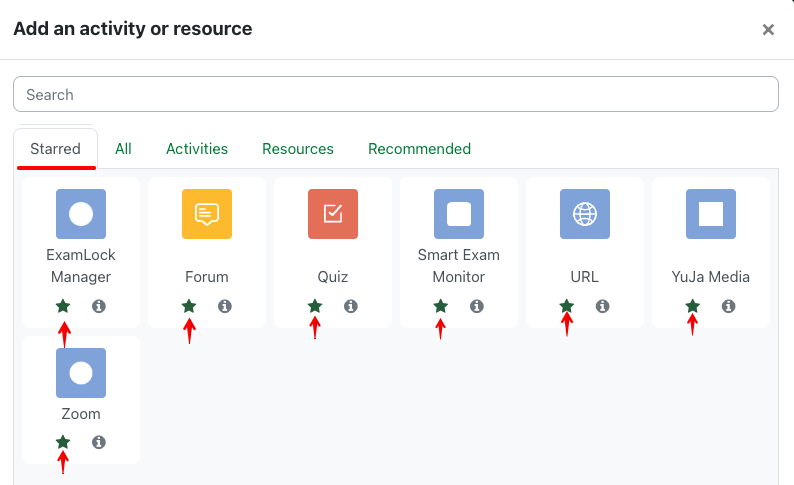
Task: Open the Zoom activity icon
Action: [81, 373]
